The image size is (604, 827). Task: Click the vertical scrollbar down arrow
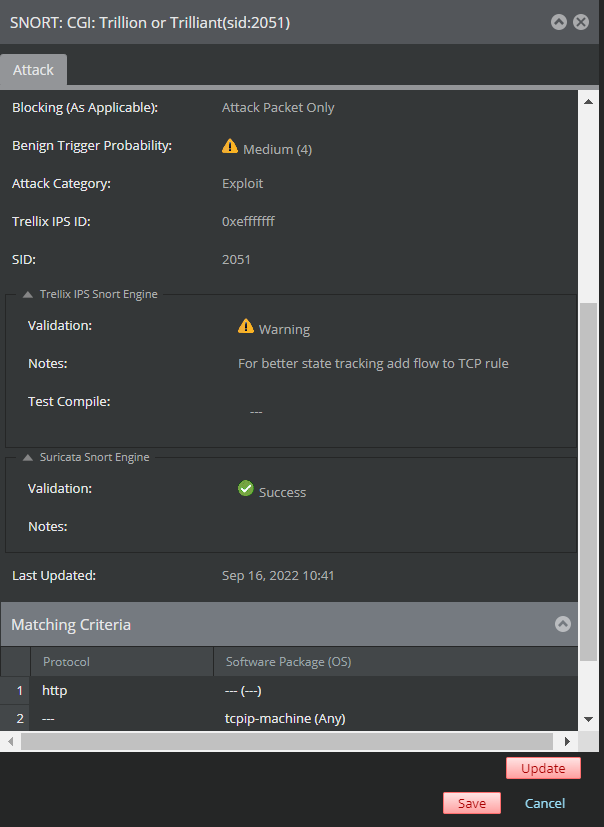pos(588,719)
